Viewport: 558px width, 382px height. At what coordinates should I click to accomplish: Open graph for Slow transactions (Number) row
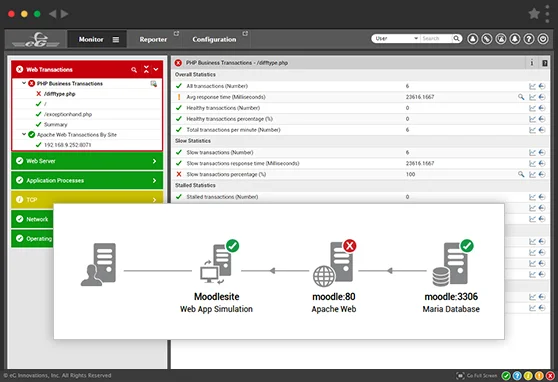[x=532, y=152]
